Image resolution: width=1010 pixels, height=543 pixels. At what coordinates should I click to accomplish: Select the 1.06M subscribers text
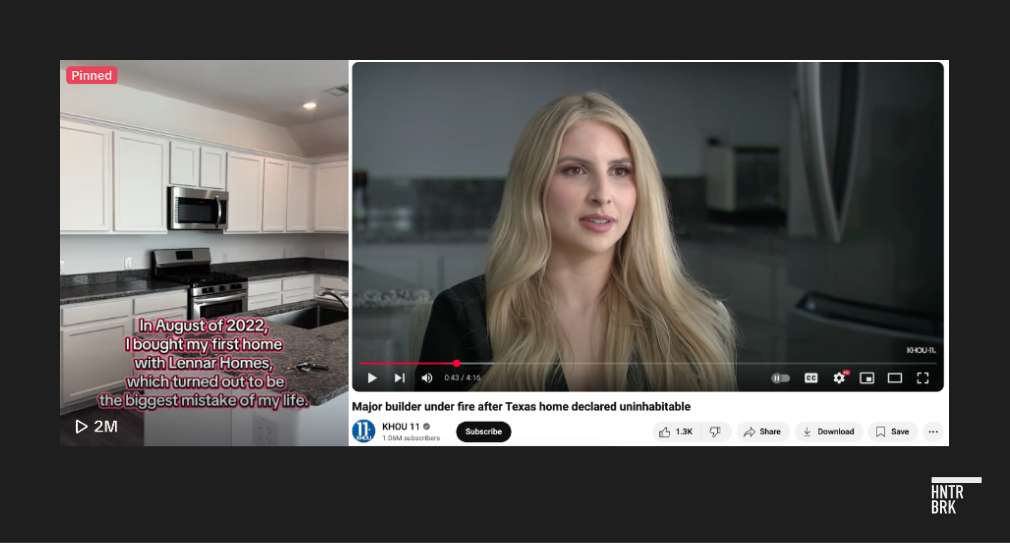pyautogui.click(x=411, y=438)
